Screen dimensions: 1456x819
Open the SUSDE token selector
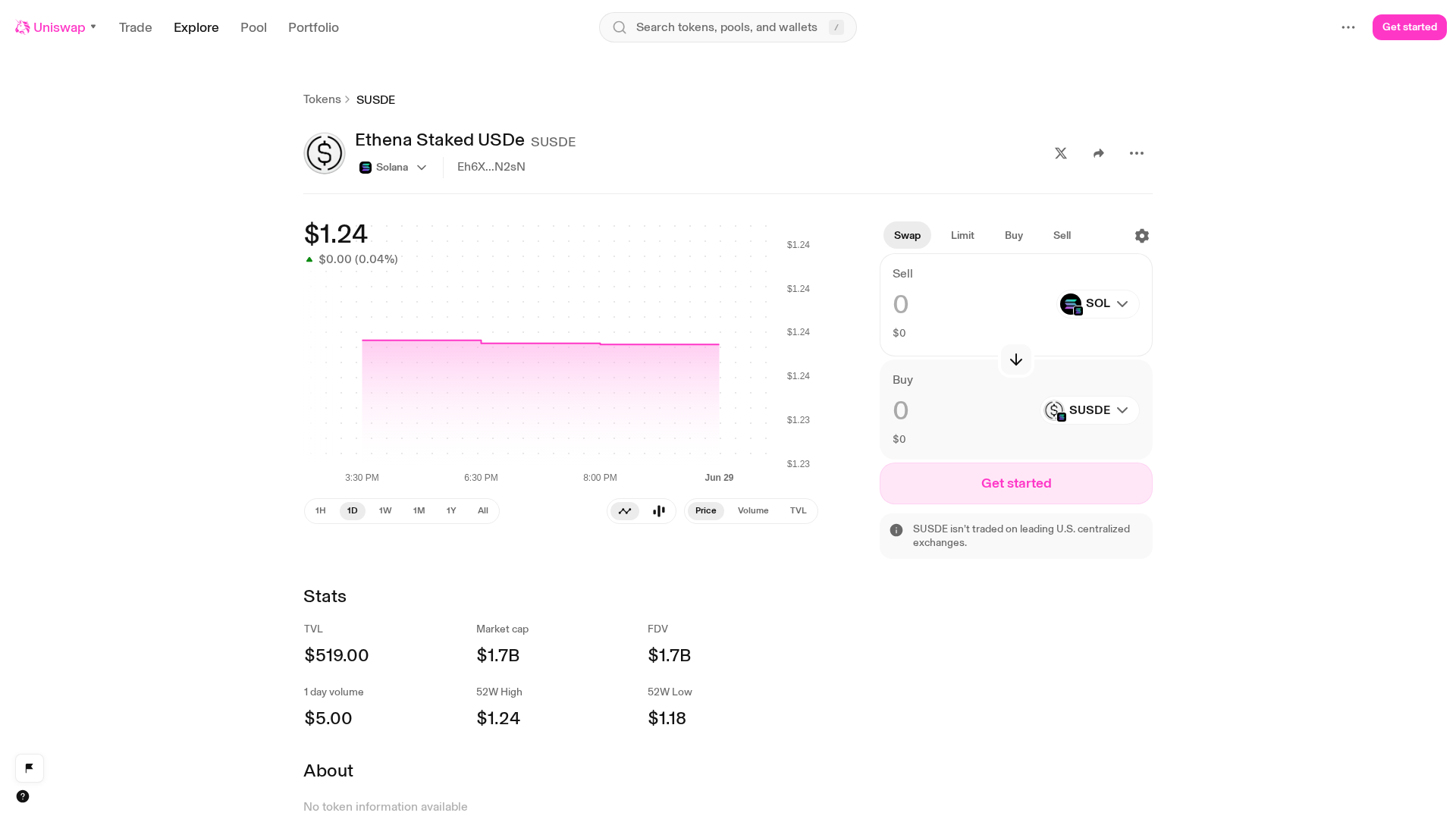[x=1089, y=410]
